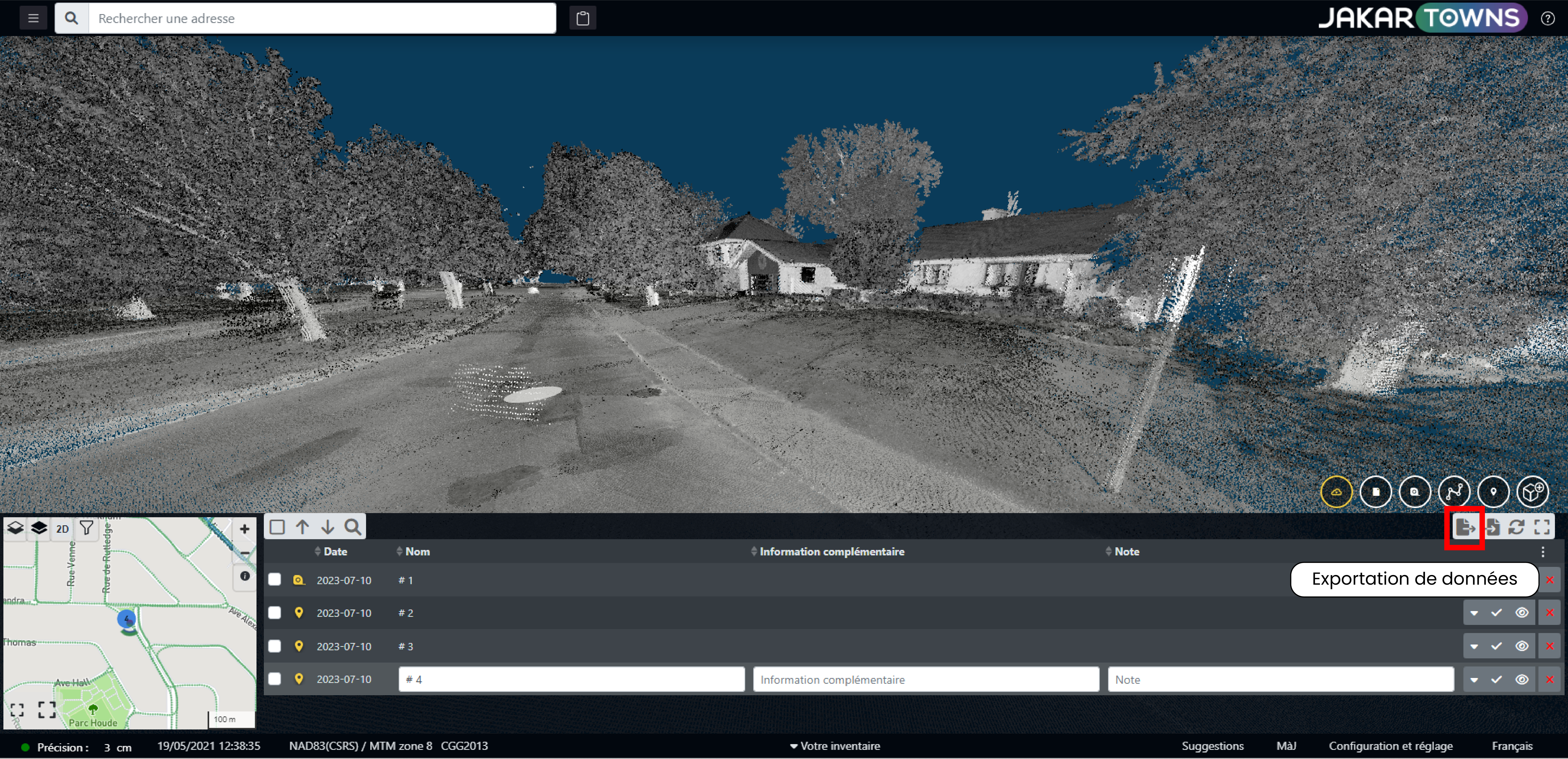Viewport: 1568px width, 759px height.
Task: Check the checkbox for row # 2
Action: tap(275, 612)
